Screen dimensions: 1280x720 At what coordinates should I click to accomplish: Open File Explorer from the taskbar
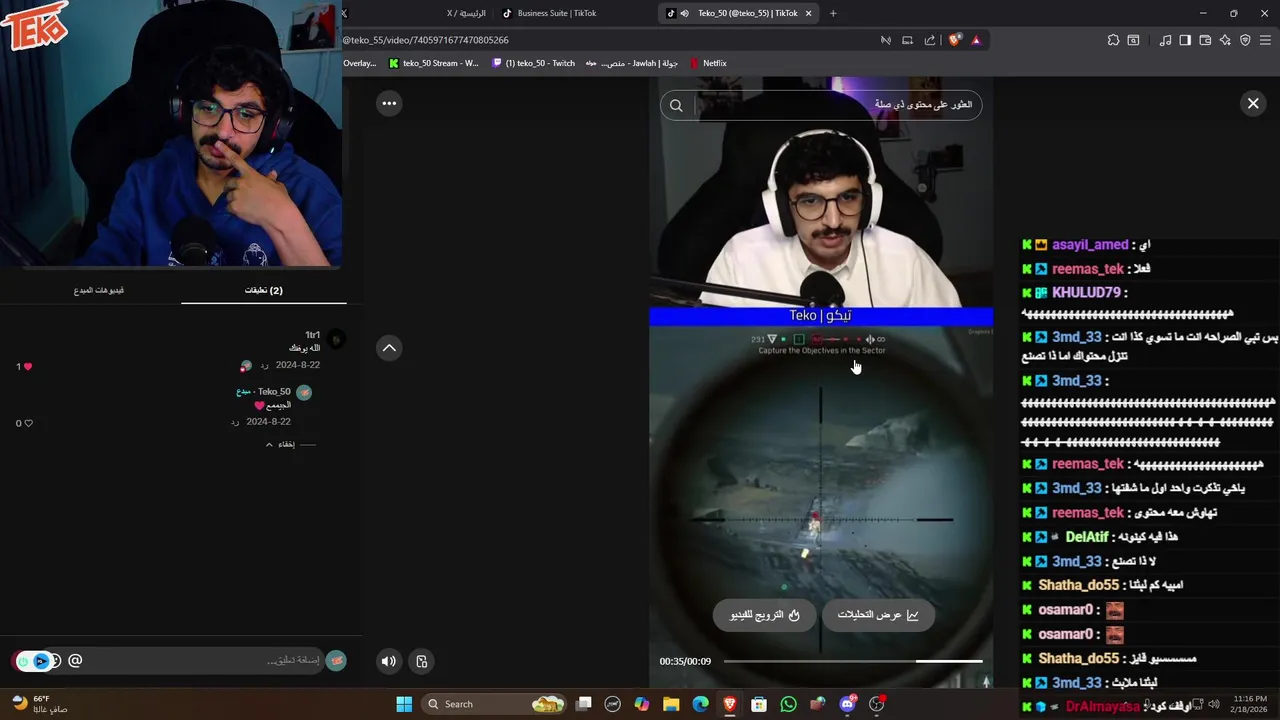tap(671, 704)
